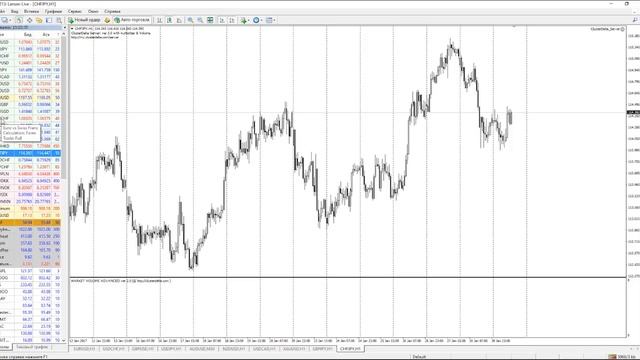640x360 pixels.
Task: Select the active CHFJPY,H1 chart tab
Action: 351,349
